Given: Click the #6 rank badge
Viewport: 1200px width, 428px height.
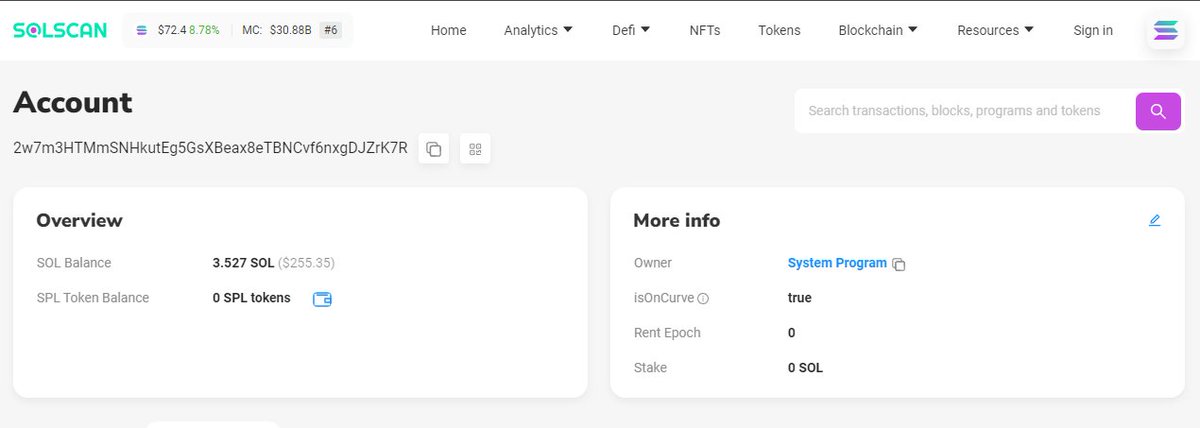Looking at the screenshot, I should pyautogui.click(x=330, y=31).
